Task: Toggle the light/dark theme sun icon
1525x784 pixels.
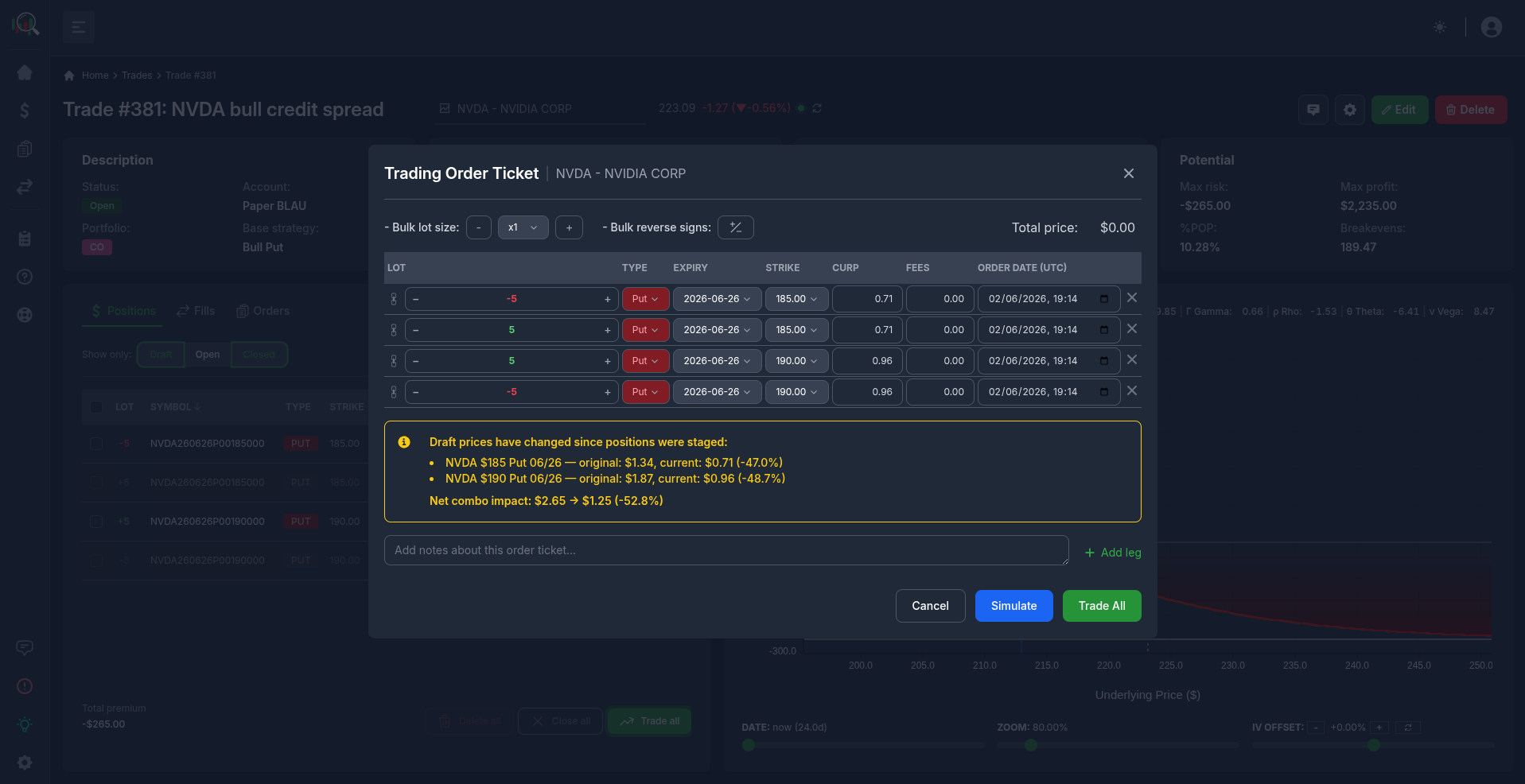Action: click(x=1440, y=27)
